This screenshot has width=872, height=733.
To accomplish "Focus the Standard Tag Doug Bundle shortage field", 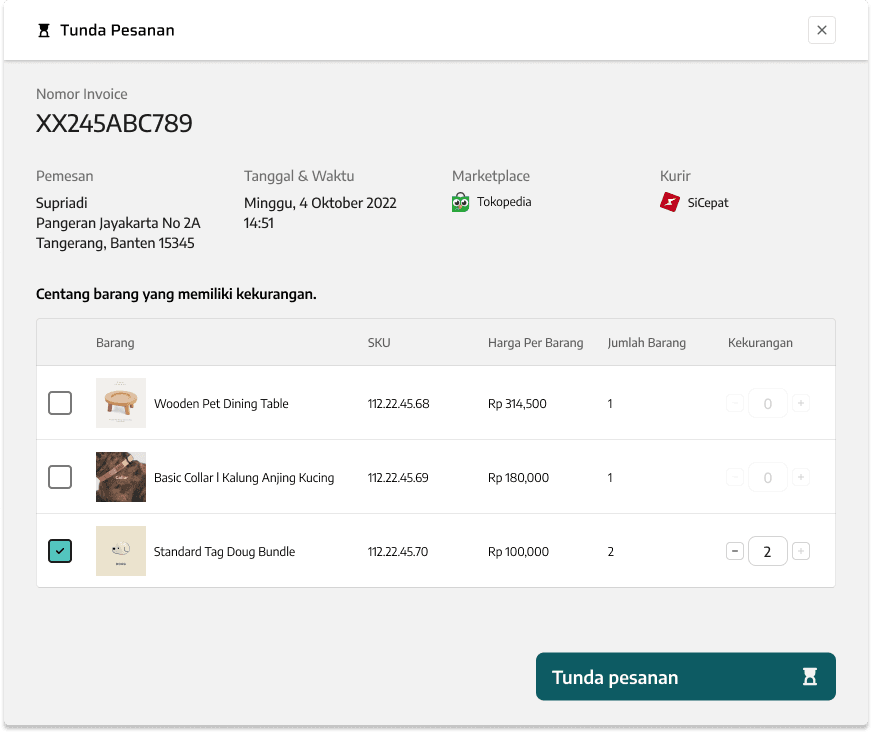I will point(767,551).
